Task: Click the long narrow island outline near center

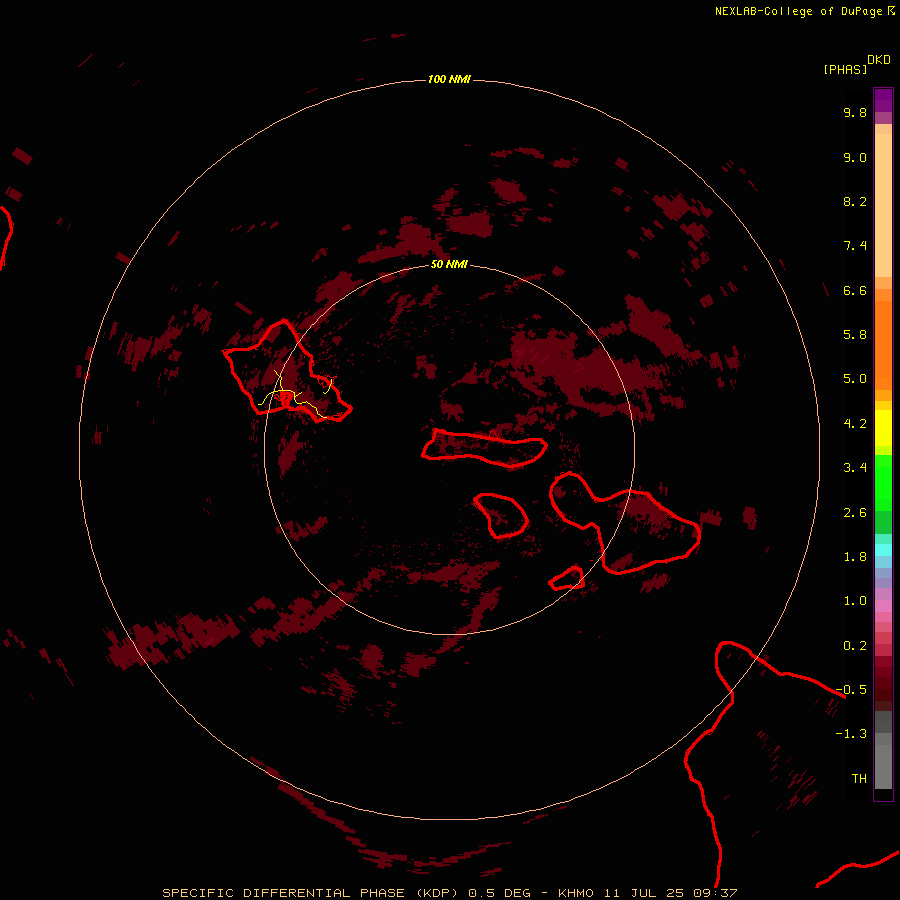Action: [x=484, y=448]
